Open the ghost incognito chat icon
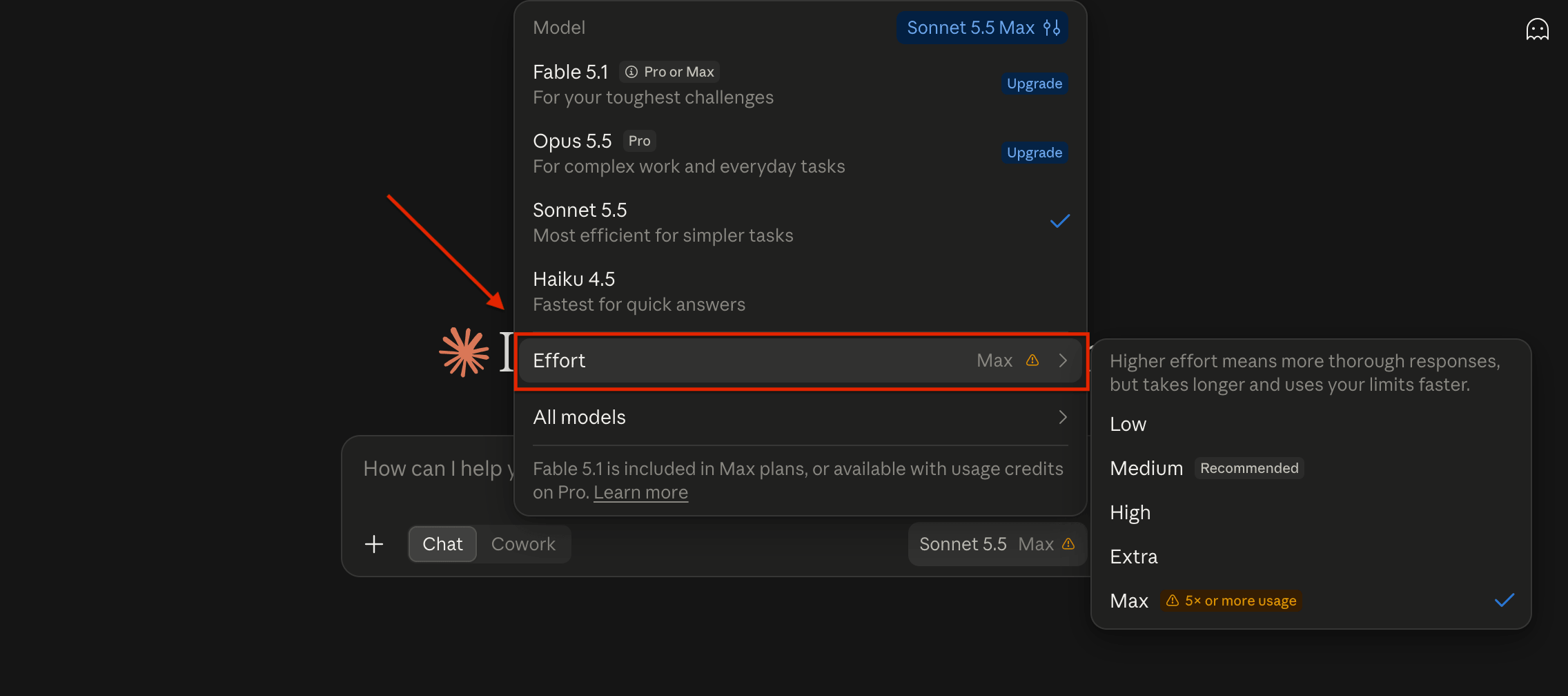Viewport: 1568px width, 696px height. 1537,29
